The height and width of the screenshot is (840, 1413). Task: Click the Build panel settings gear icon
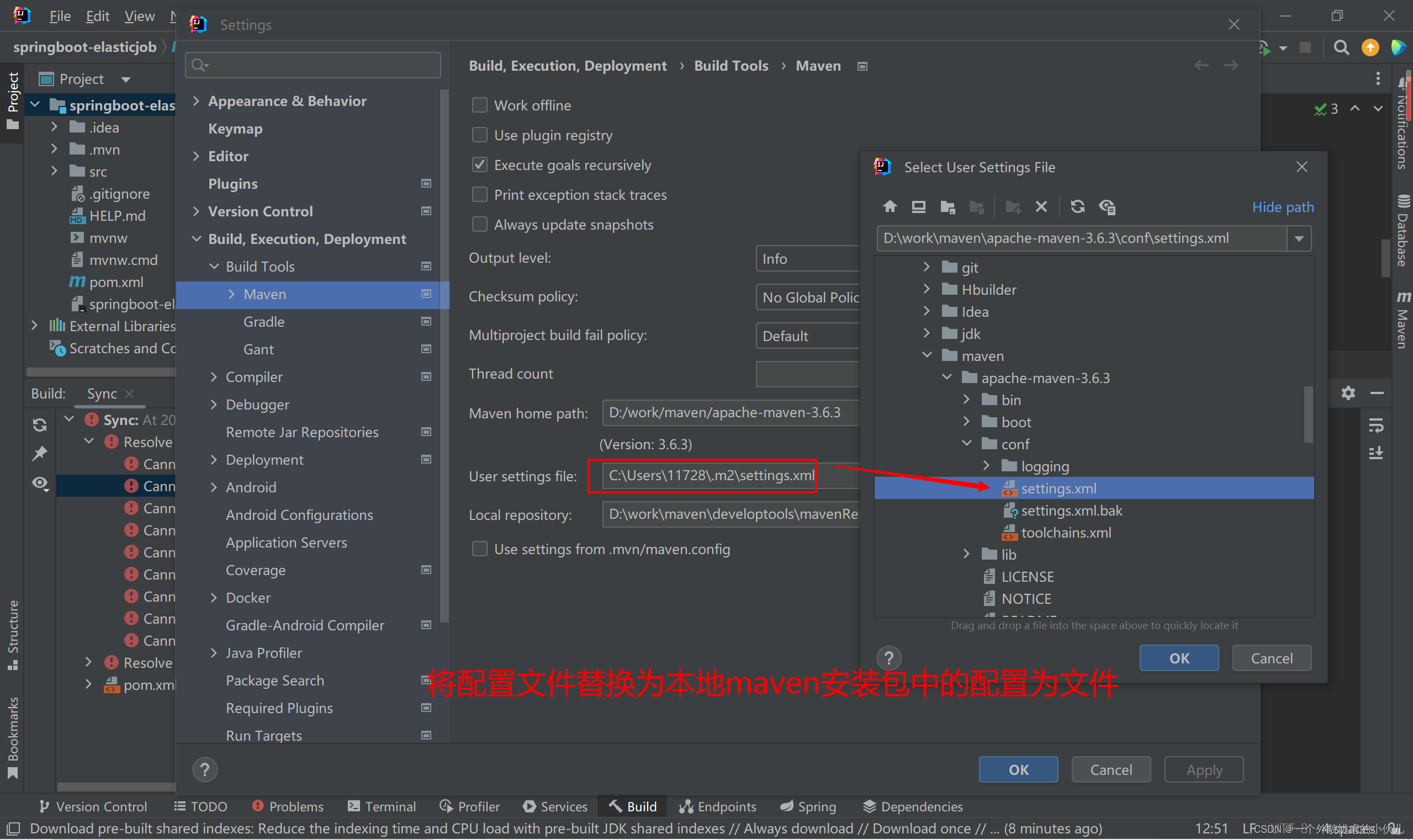pos(1348,393)
